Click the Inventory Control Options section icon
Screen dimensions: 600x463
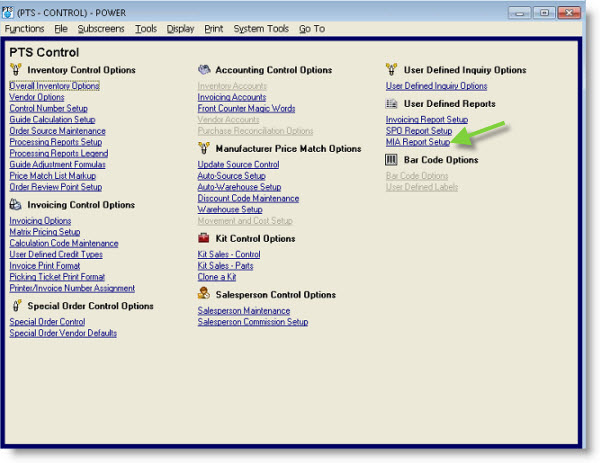(x=16, y=70)
